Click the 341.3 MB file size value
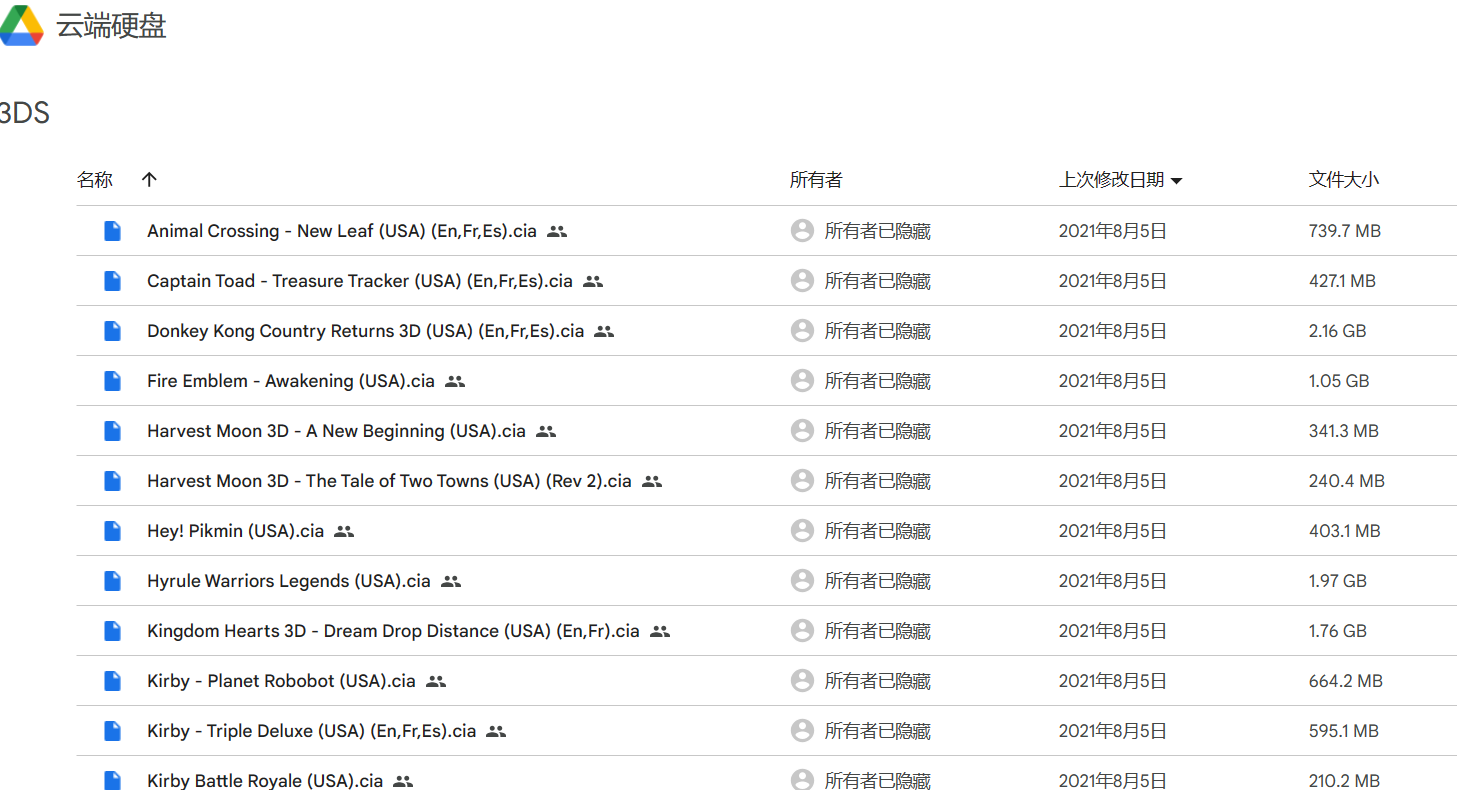1457x790 pixels. pos(1344,431)
